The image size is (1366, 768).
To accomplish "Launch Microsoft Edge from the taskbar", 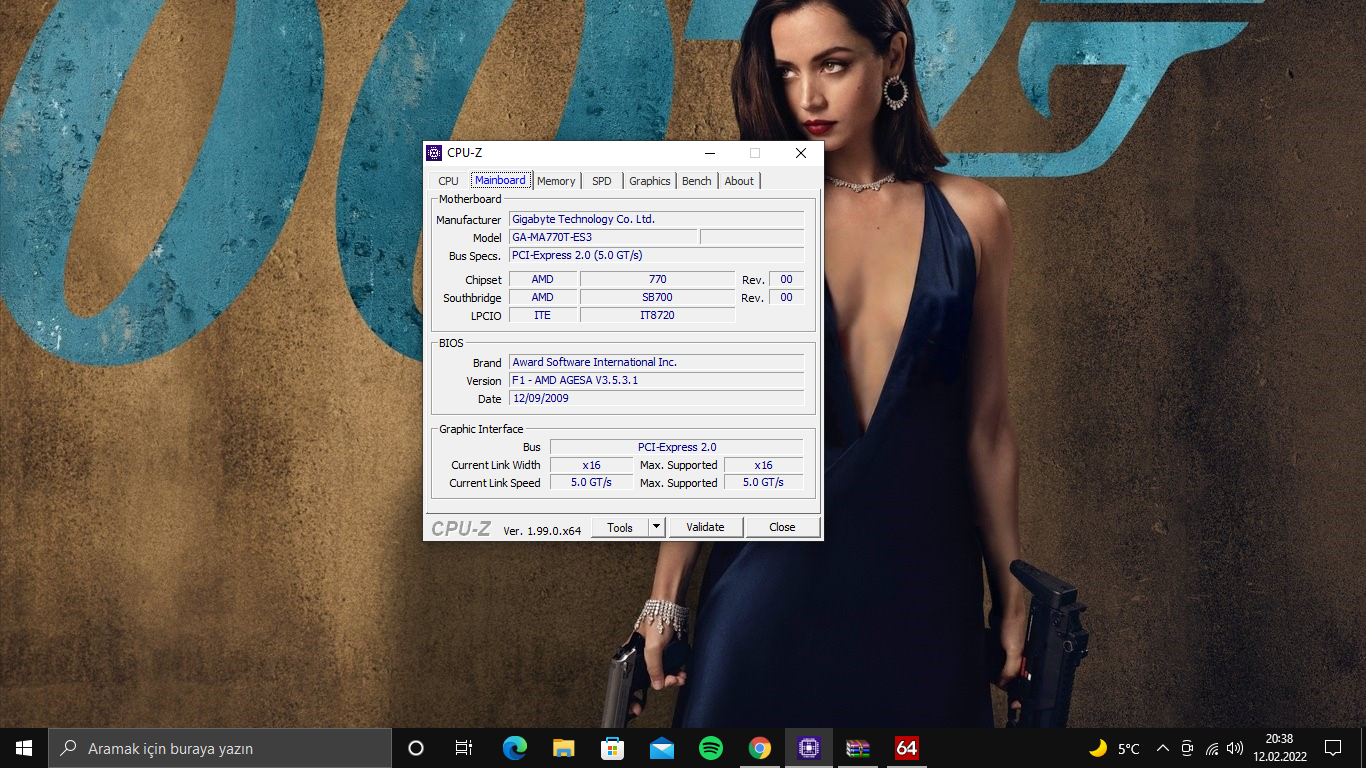I will [515, 748].
